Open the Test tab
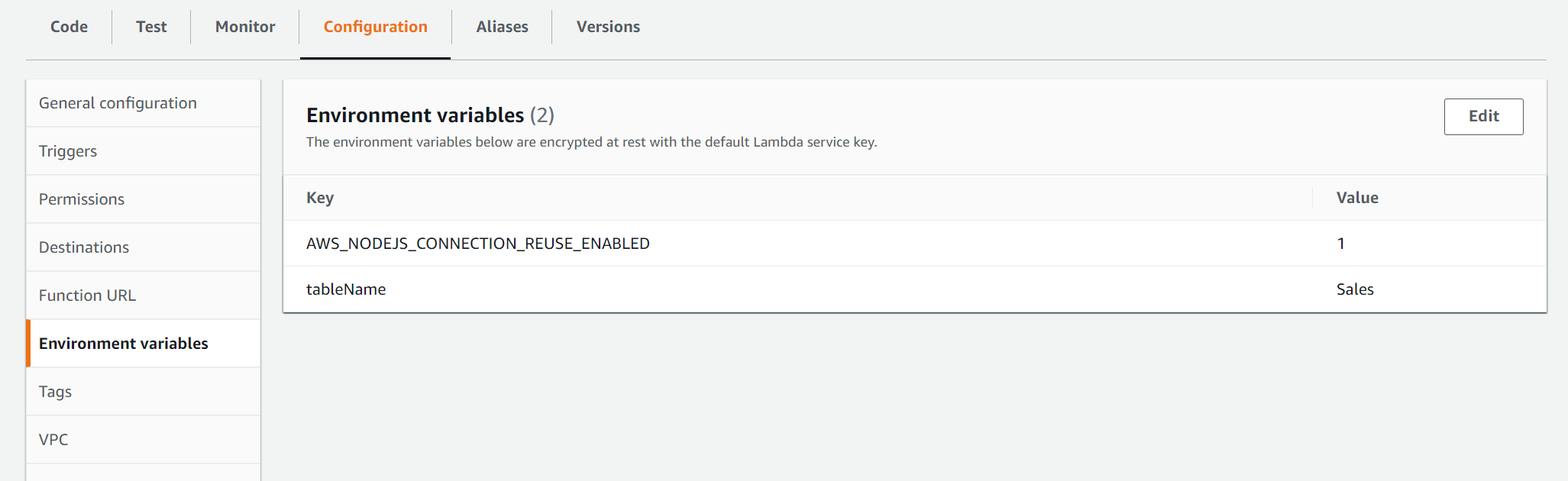Viewport: 1568px width, 481px height. point(150,27)
